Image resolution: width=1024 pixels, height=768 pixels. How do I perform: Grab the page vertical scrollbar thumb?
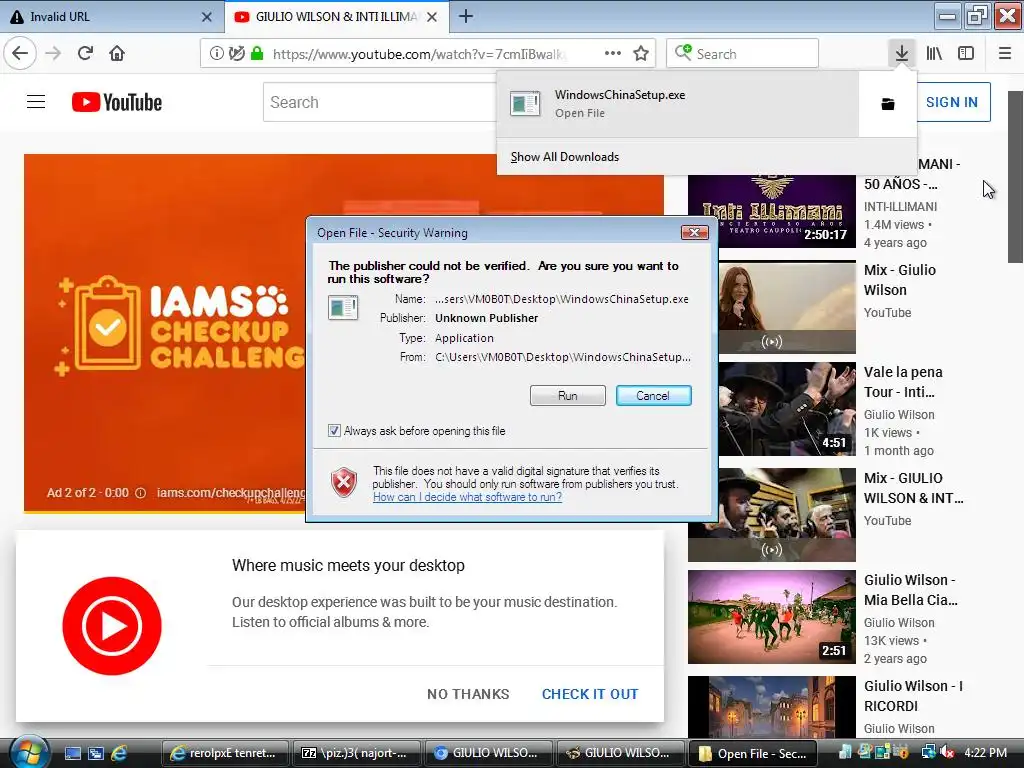1015,176
